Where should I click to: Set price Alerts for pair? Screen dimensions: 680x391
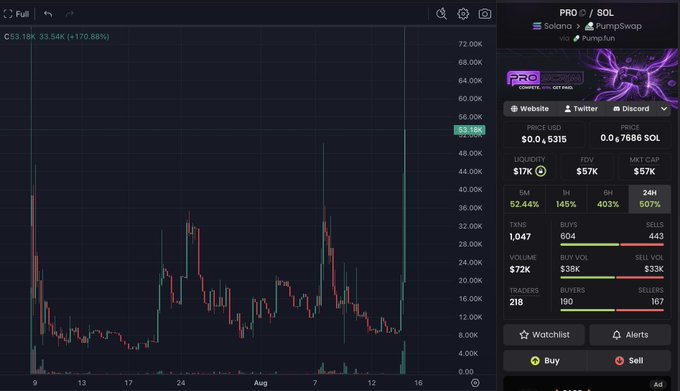coord(630,335)
